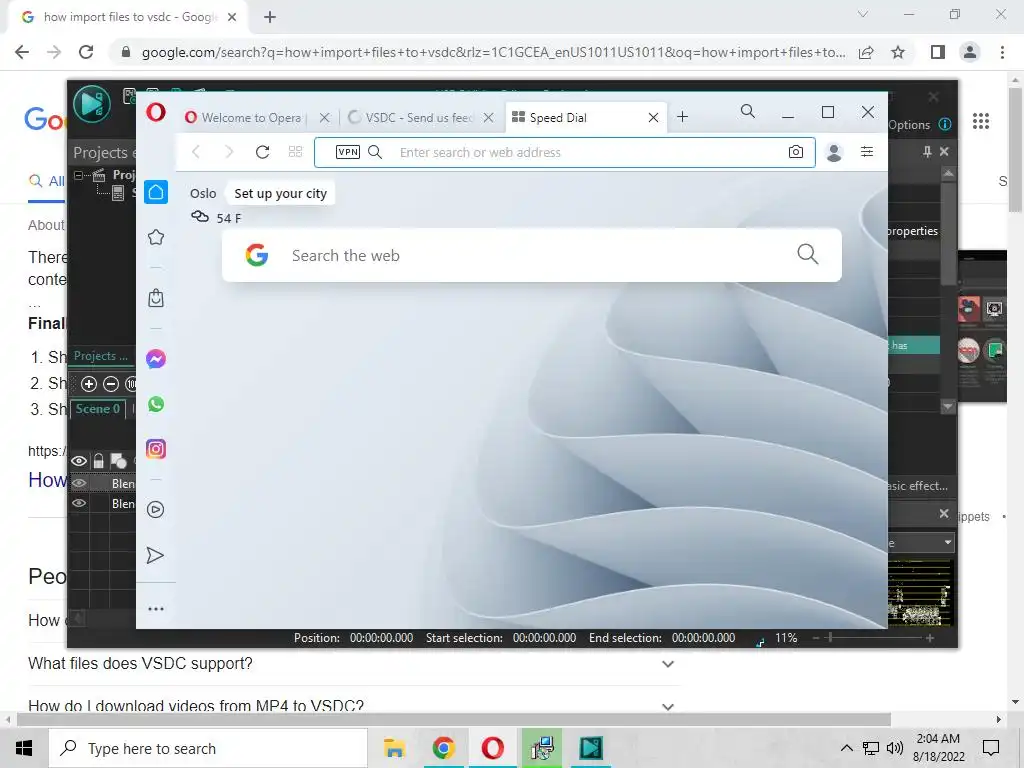Select the Projects explorer tab in VSDC

(101, 356)
